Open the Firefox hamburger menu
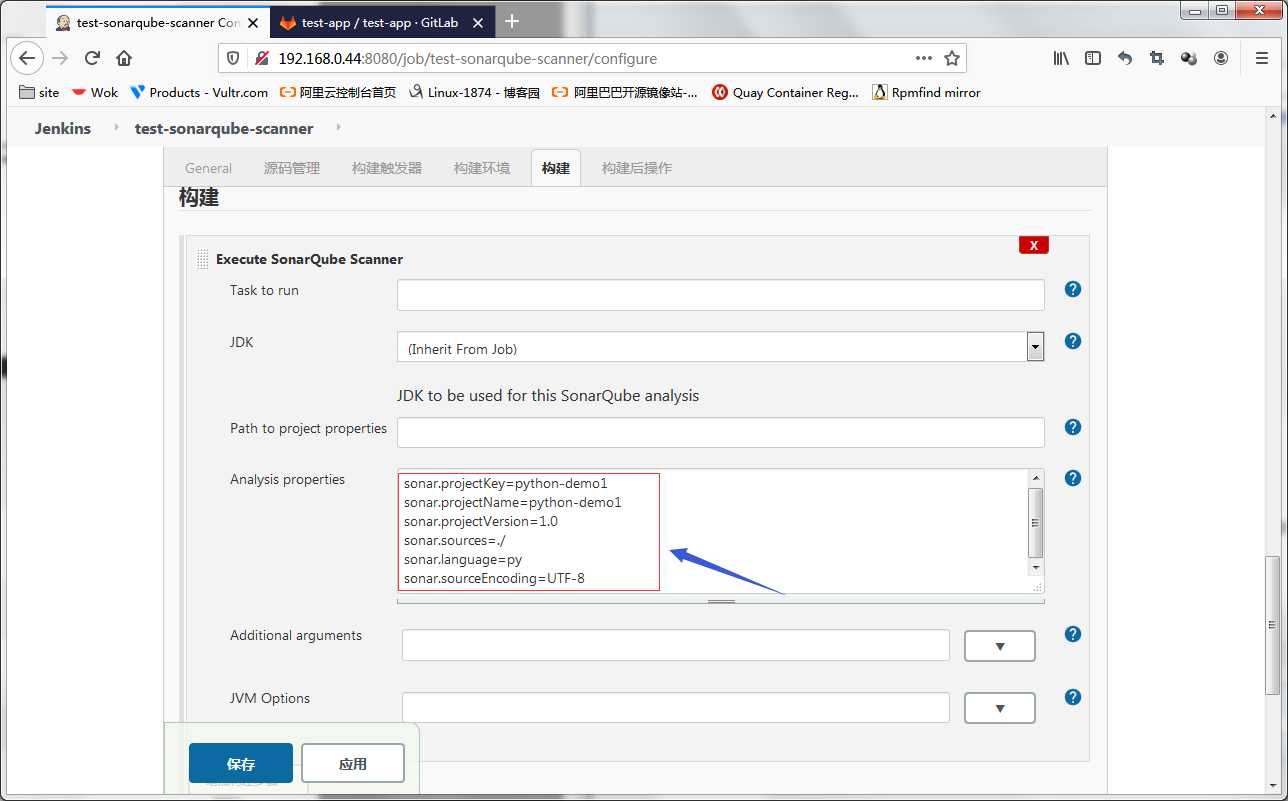 click(1261, 58)
